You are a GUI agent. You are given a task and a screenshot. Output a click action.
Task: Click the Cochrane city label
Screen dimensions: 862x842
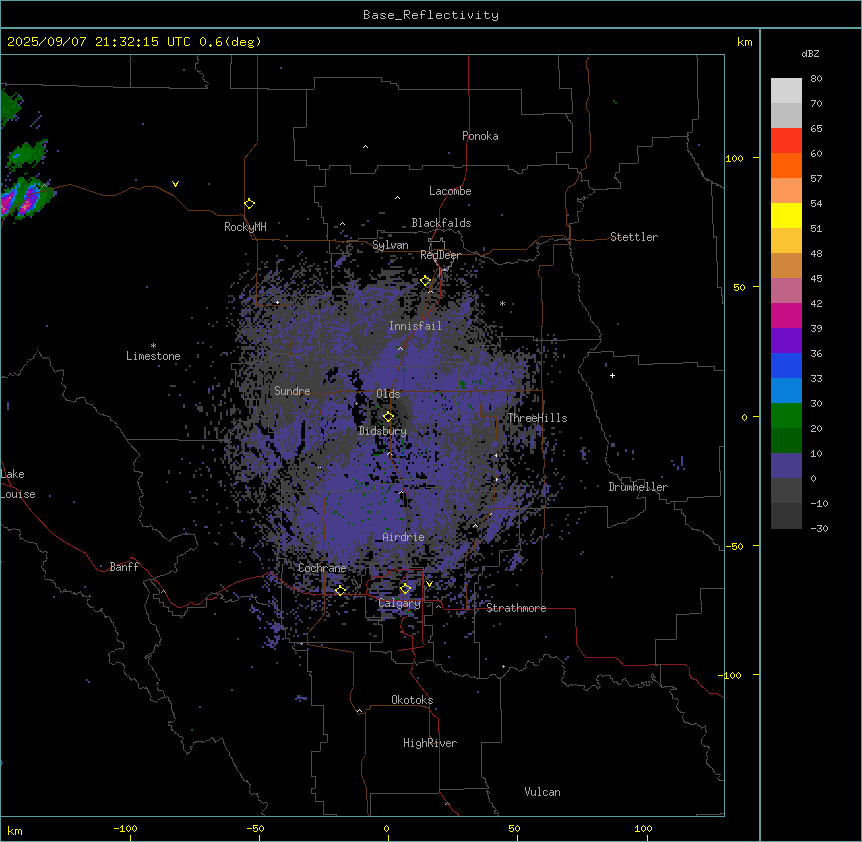[322, 568]
